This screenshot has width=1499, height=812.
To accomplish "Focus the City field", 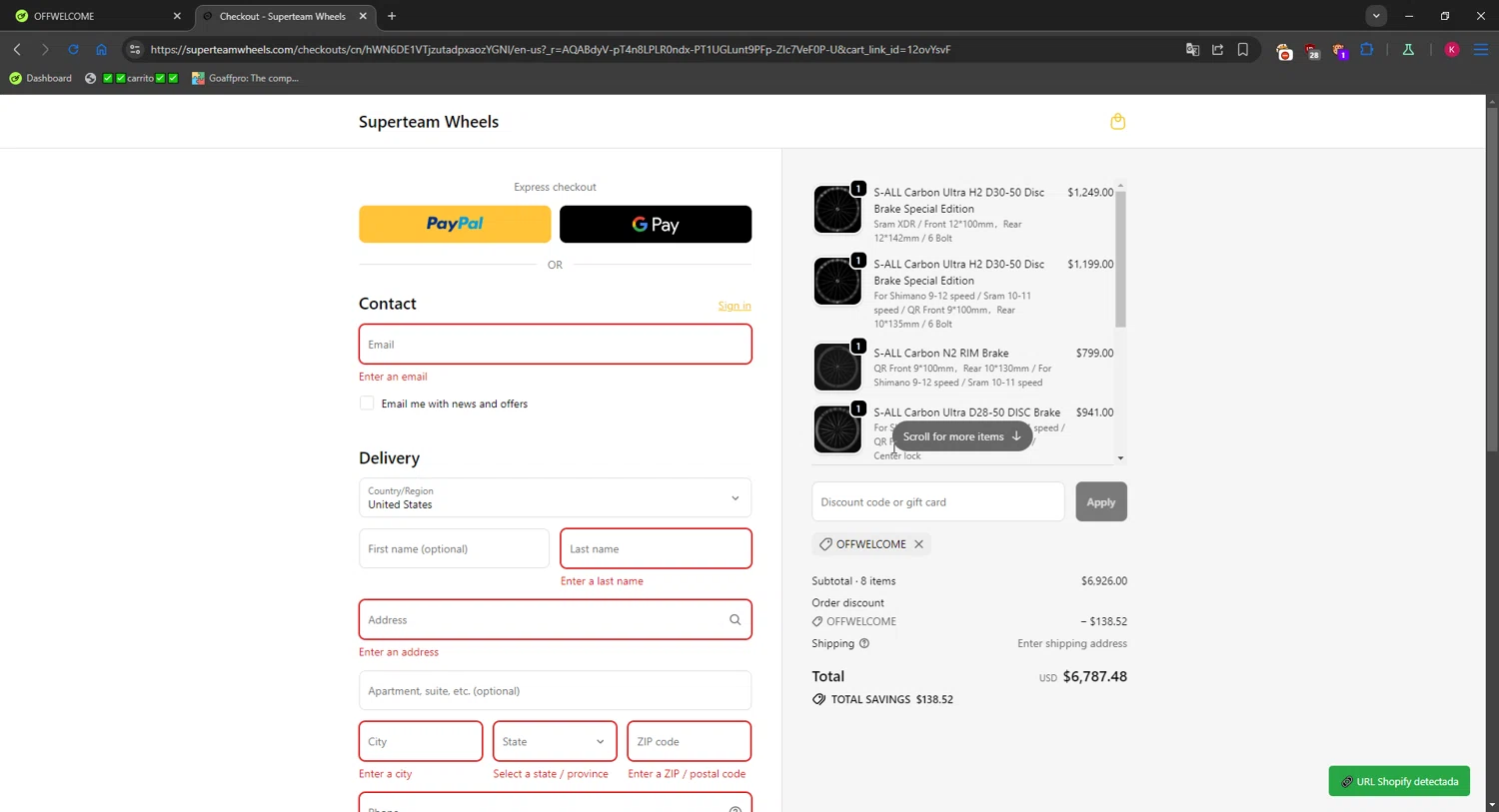I will [x=421, y=741].
